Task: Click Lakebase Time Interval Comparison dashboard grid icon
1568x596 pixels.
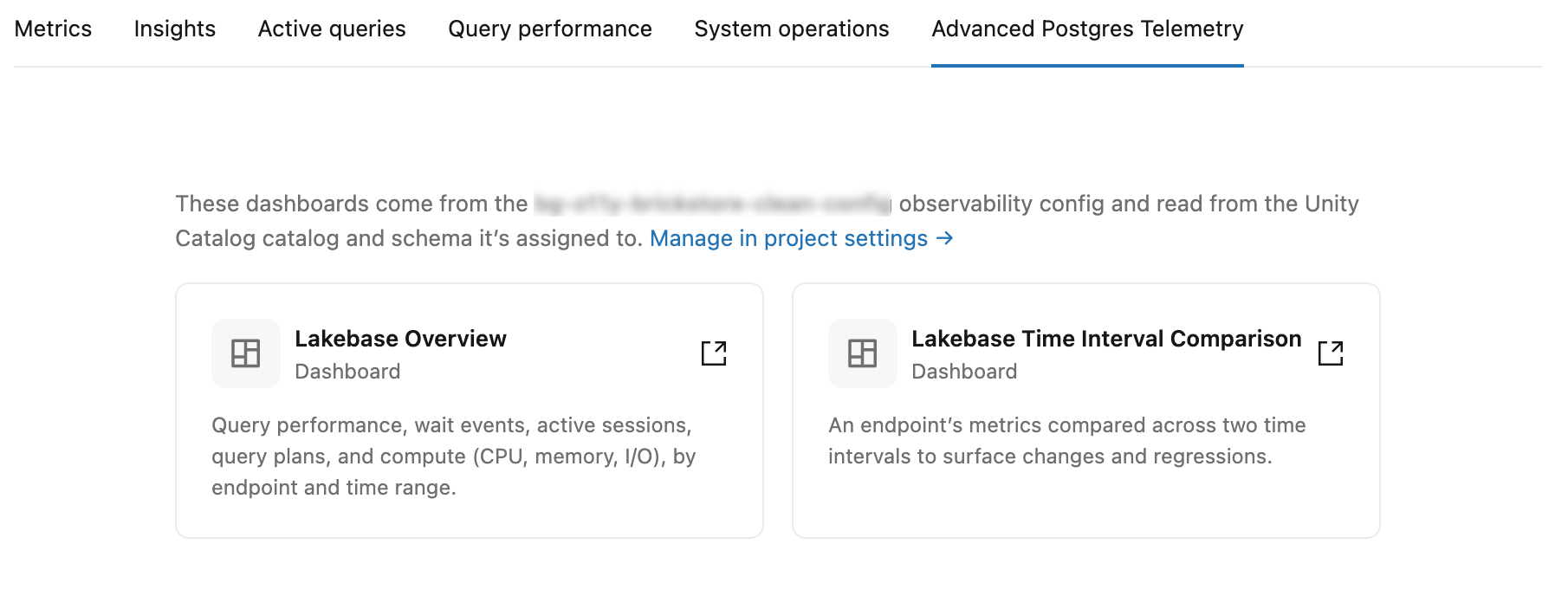Action: 863,353
